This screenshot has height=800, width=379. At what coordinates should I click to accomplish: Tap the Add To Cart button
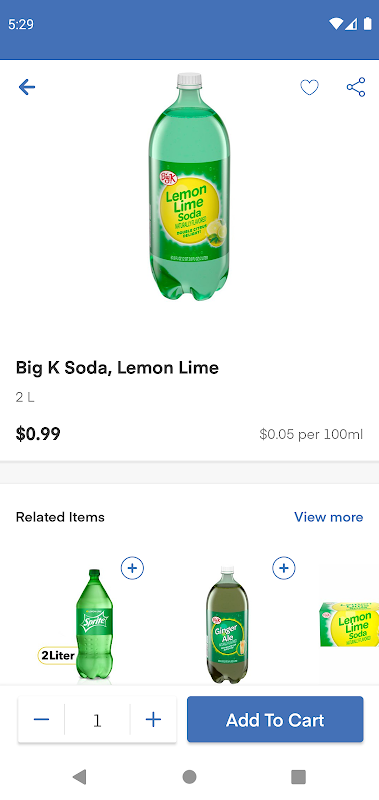pyautogui.click(x=275, y=719)
